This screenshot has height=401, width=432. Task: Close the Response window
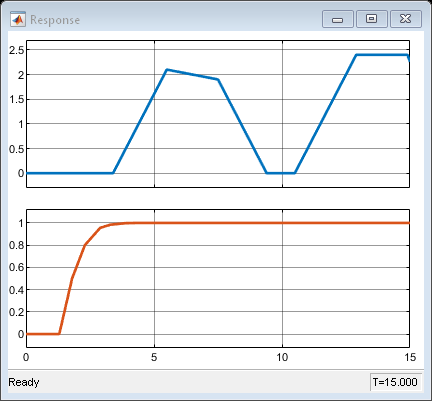406,19
